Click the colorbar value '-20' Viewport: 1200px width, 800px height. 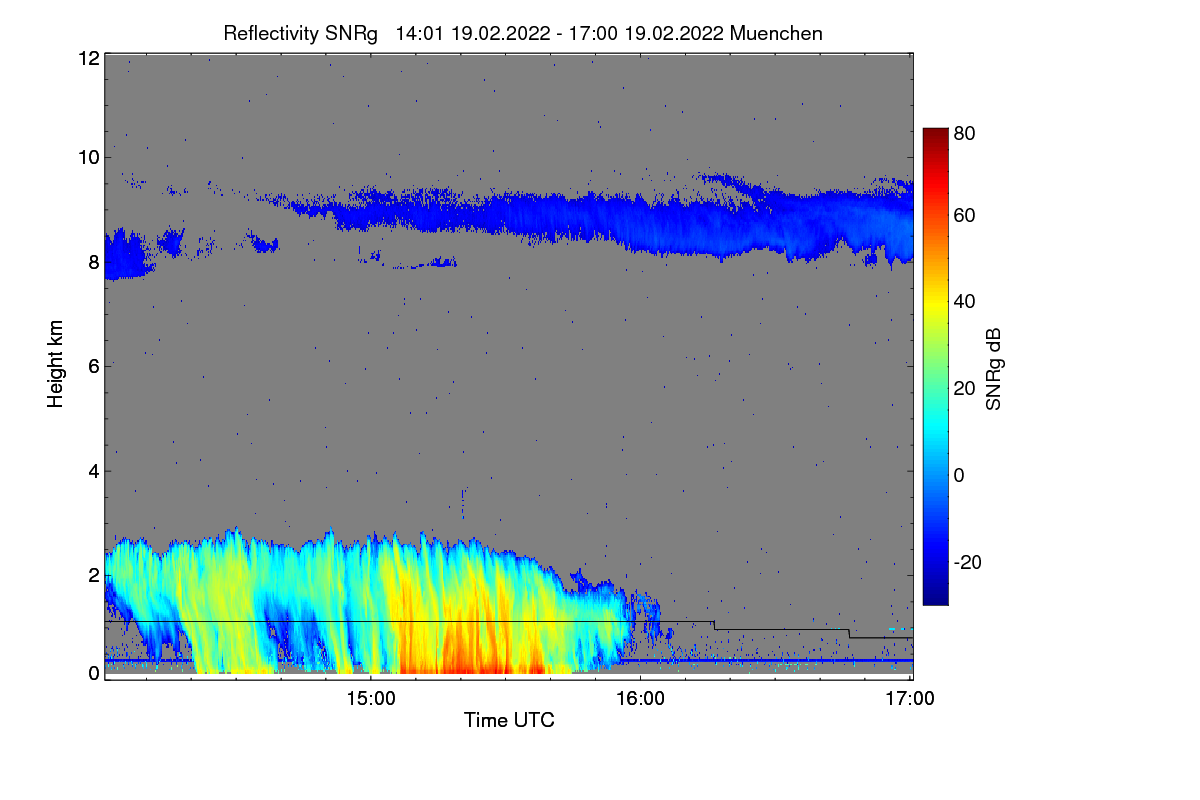coord(968,561)
